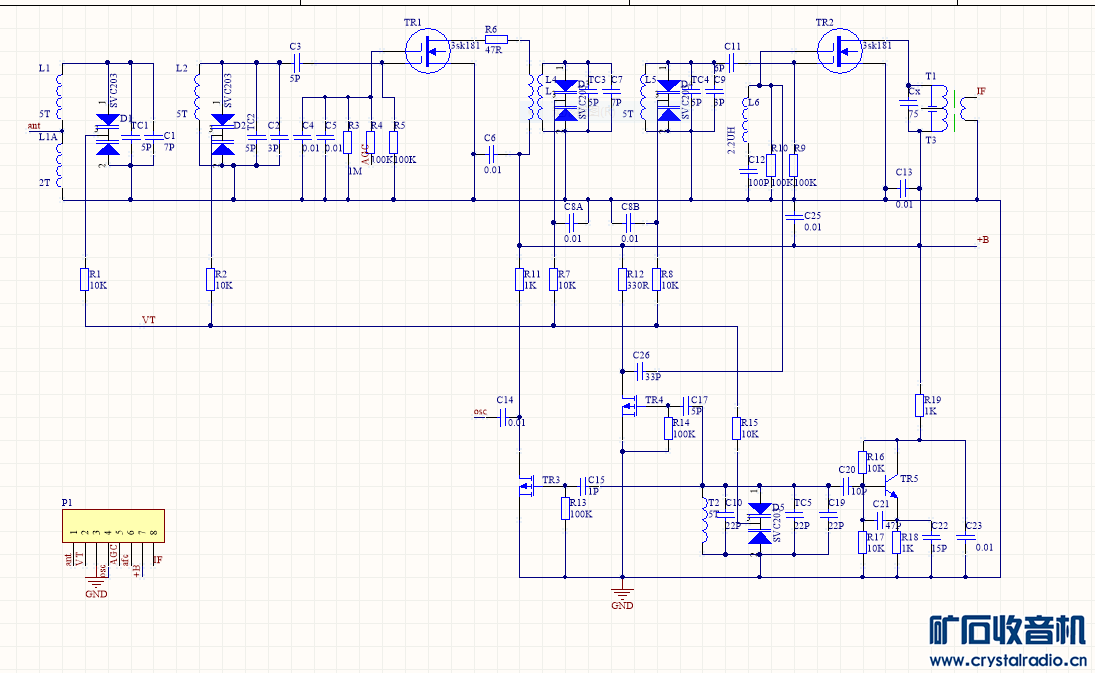Select capacitor C15 1P
Image resolution: width=1095 pixels, height=673 pixels.
click(x=585, y=486)
